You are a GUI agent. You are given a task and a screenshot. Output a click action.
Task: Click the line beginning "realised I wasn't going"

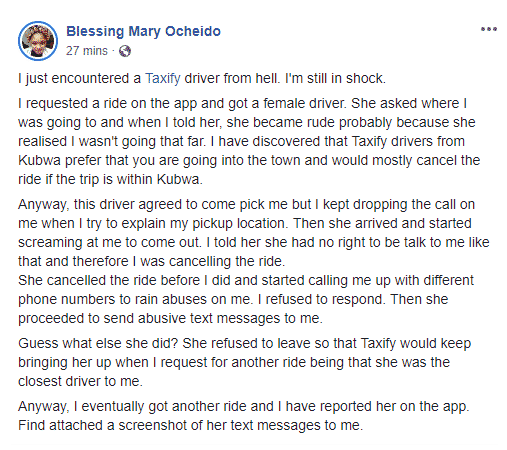(241, 141)
